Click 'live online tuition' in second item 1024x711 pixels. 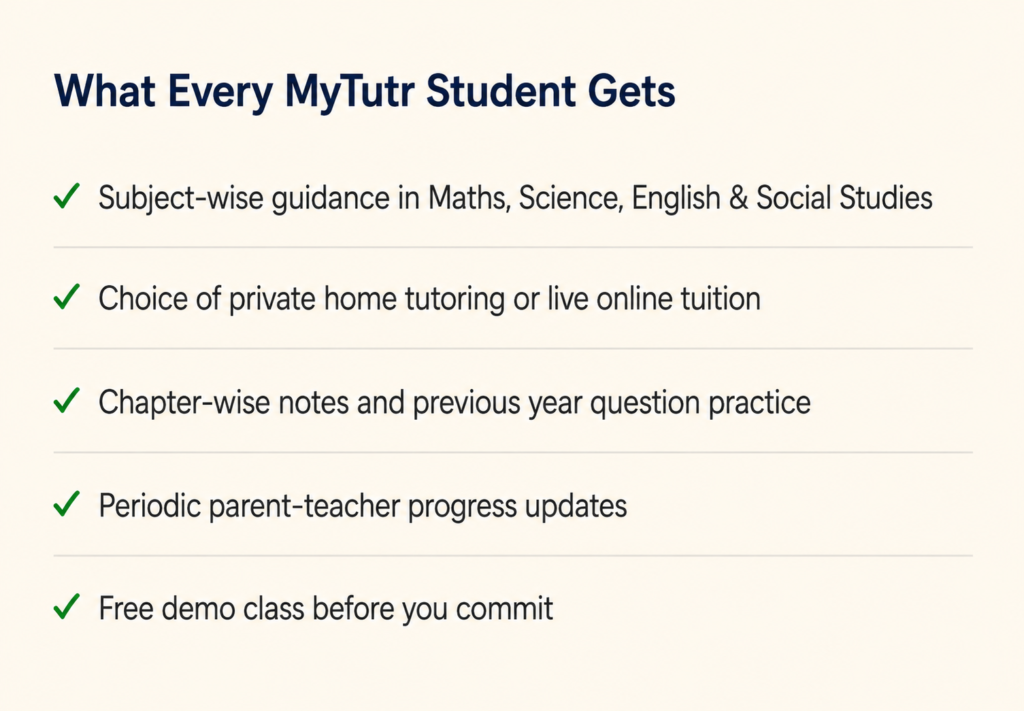654,299
